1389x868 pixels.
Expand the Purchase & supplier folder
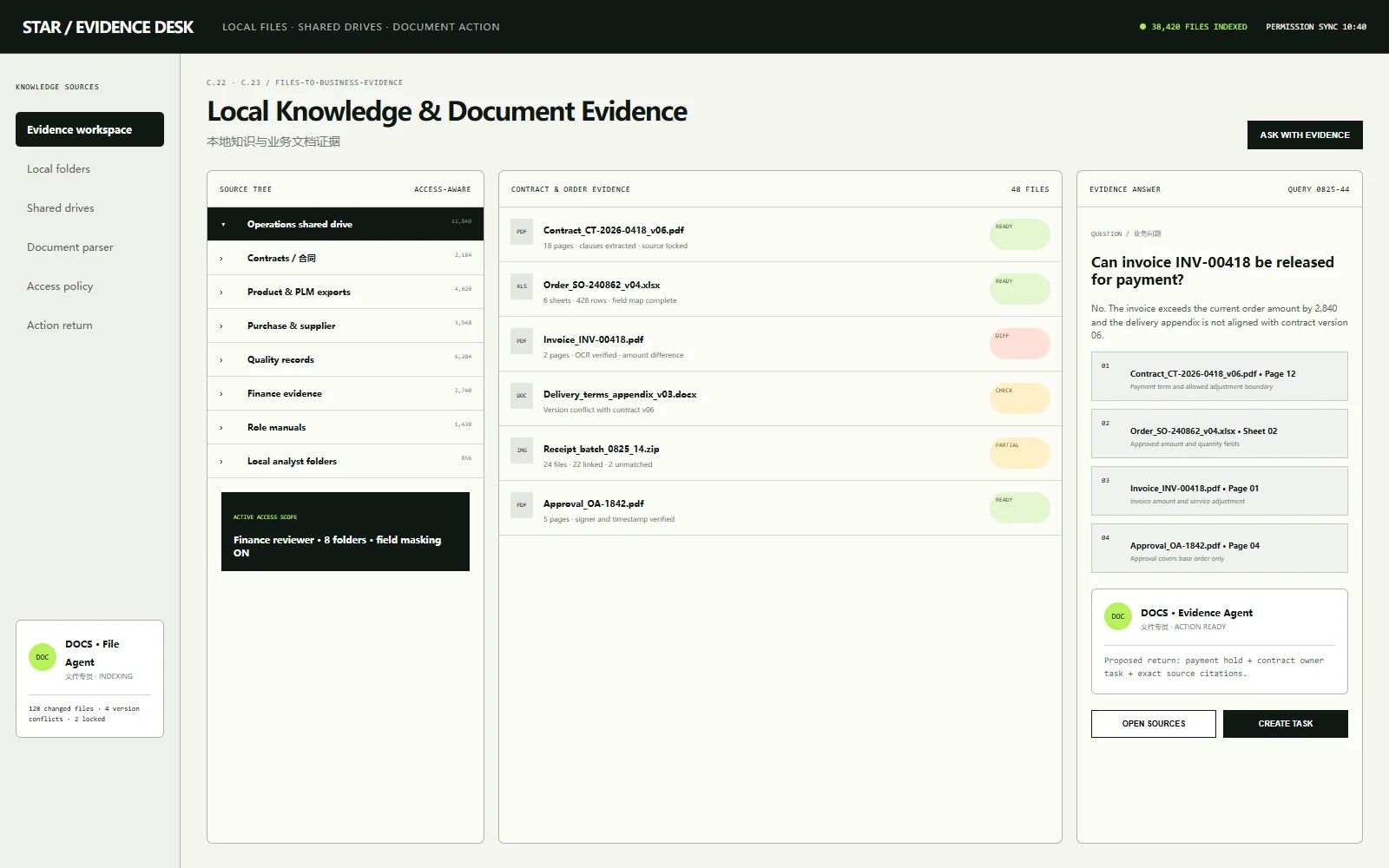tap(221, 325)
